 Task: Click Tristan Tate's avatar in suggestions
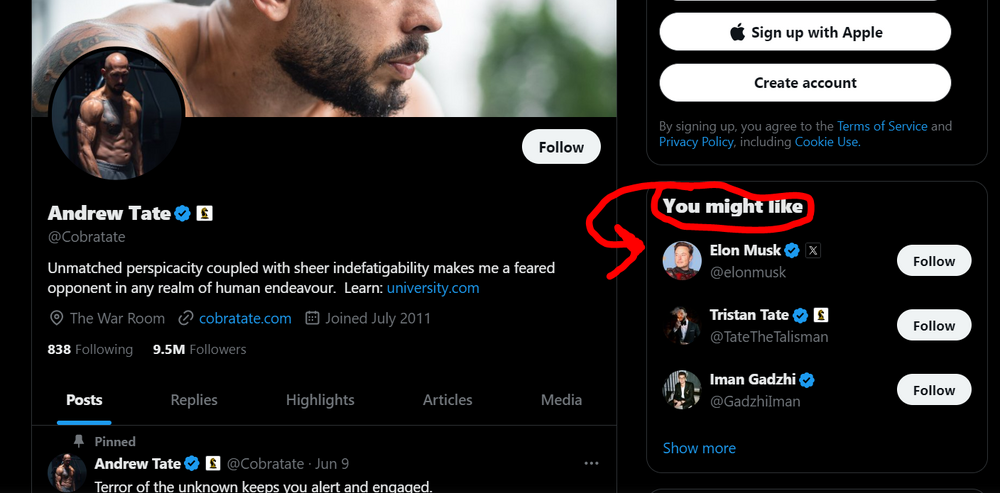click(x=682, y=325)
